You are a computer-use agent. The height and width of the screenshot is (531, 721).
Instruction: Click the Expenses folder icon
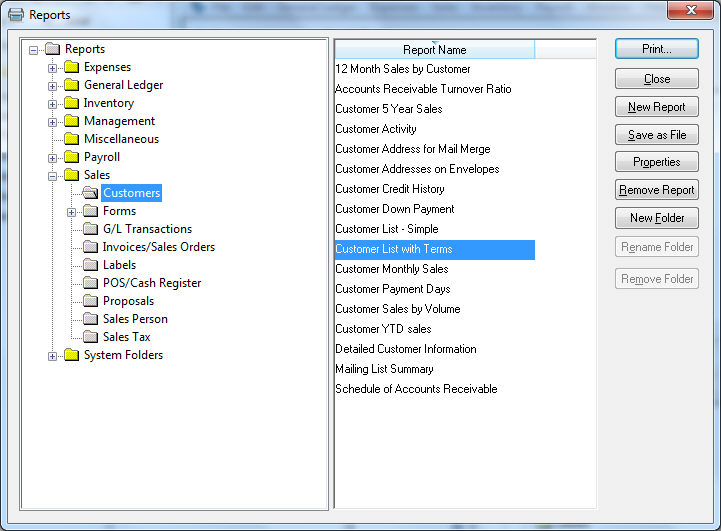pyautogui.click(x=71, y=67)
